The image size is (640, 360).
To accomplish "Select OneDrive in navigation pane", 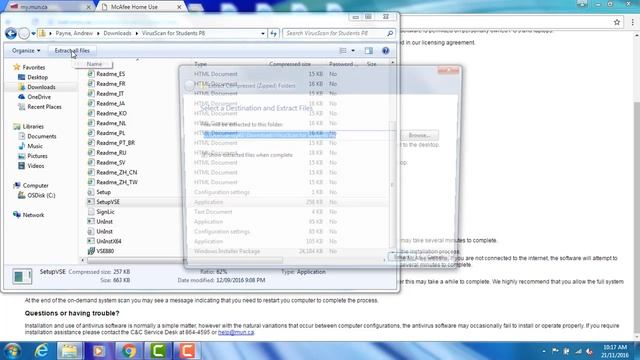I will coord(39,97).
